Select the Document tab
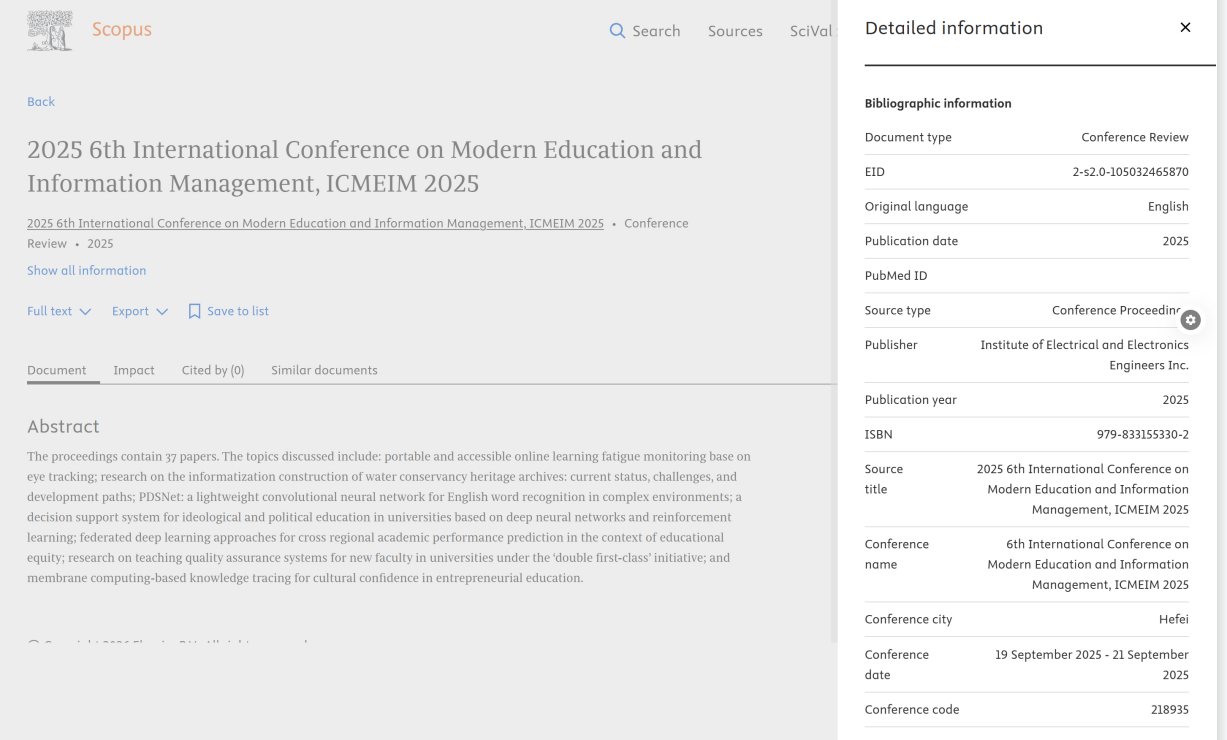This screenshot has width=1227, height=740. (x=57, y=370)
